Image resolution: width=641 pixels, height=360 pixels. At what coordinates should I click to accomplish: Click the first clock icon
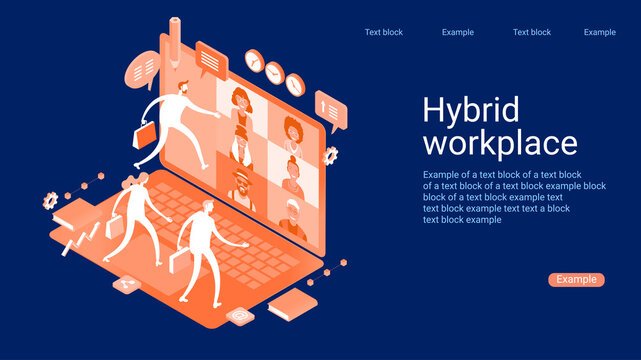pos(254,61)
